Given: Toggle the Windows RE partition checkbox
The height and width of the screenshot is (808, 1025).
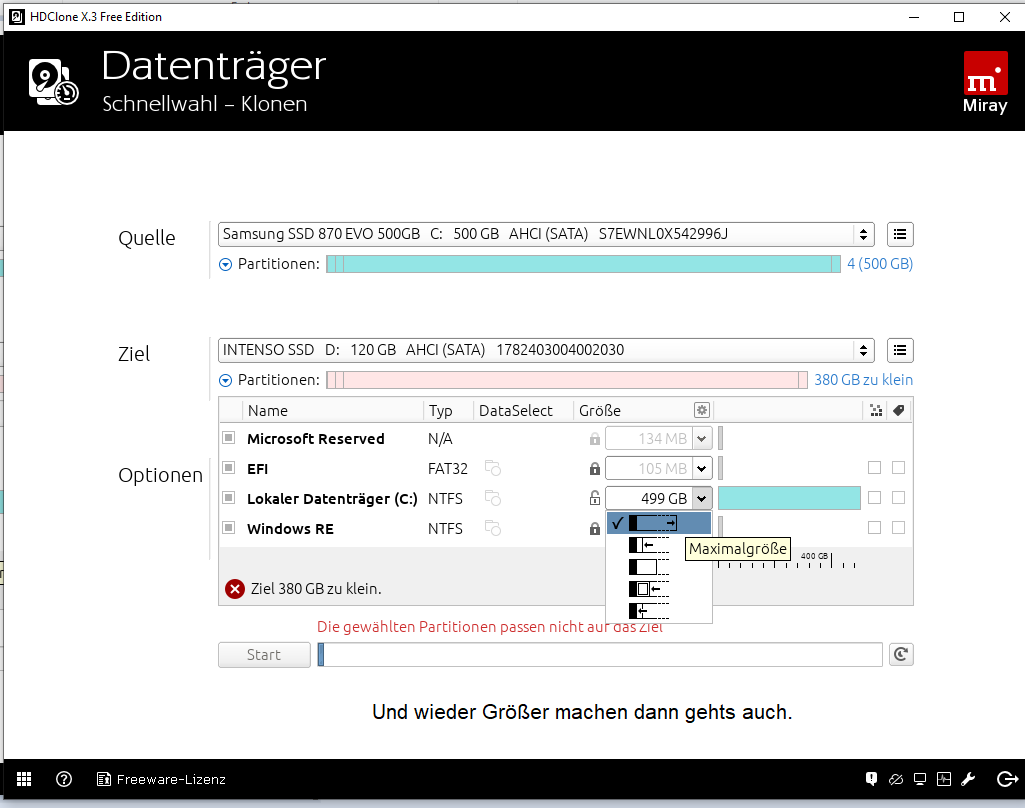Looking at the screenshot, I should coord(228,527).
